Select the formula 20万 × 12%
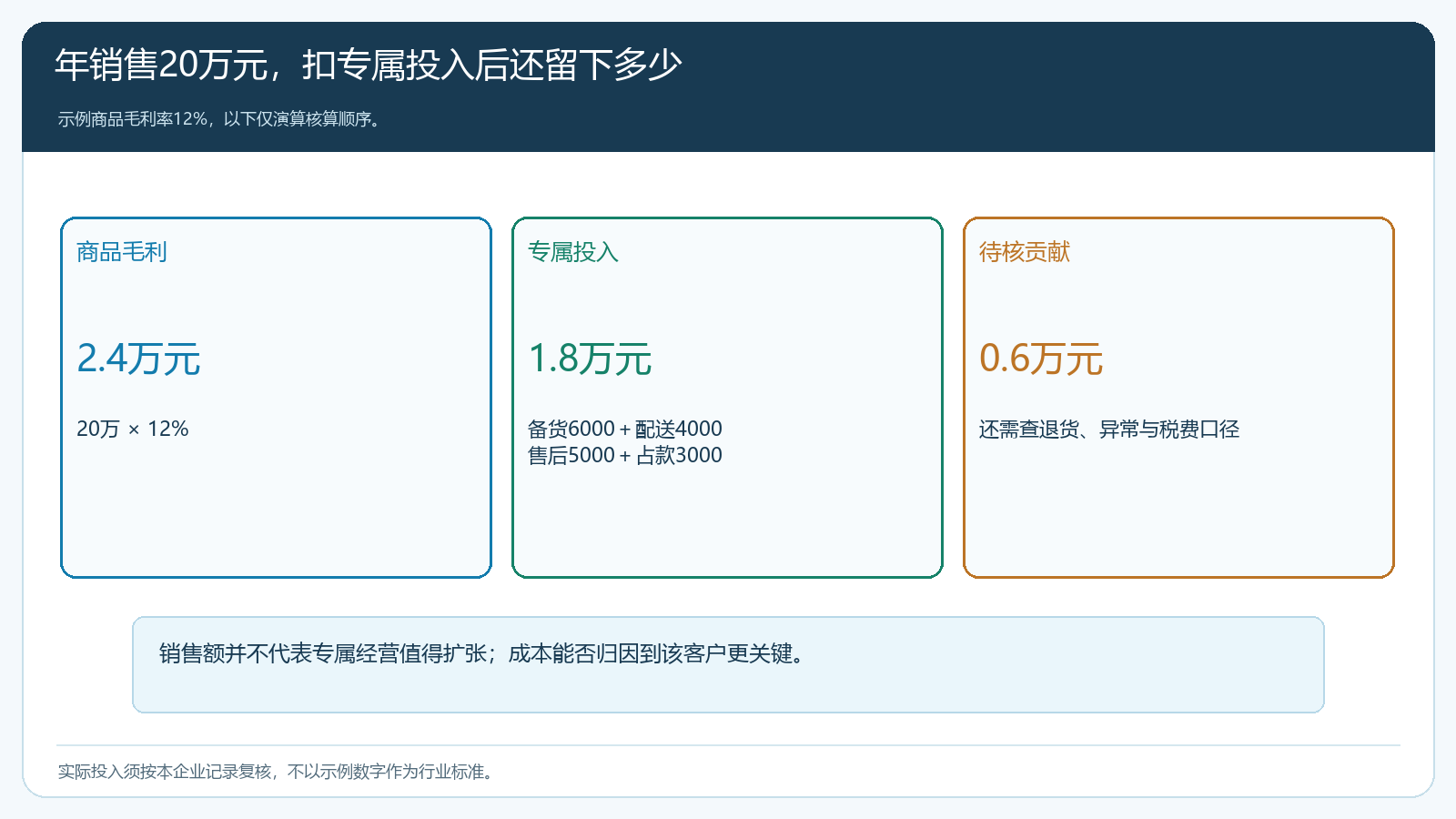This screenshot has height=819, width=1456. pos(133,429)
